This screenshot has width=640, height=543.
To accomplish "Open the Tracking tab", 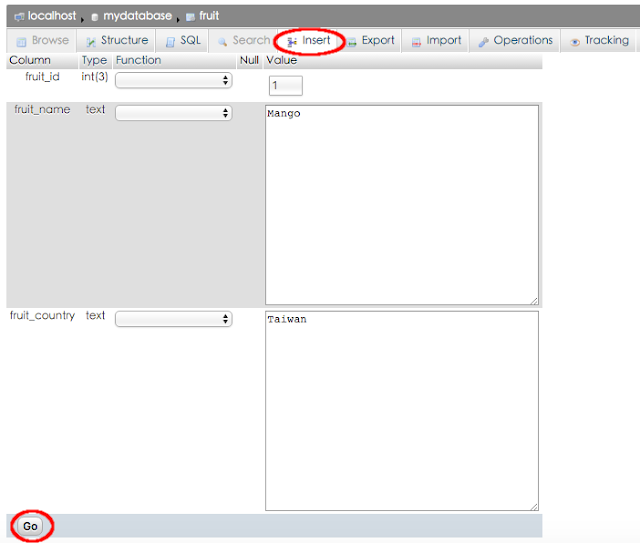I will [599, 40].
